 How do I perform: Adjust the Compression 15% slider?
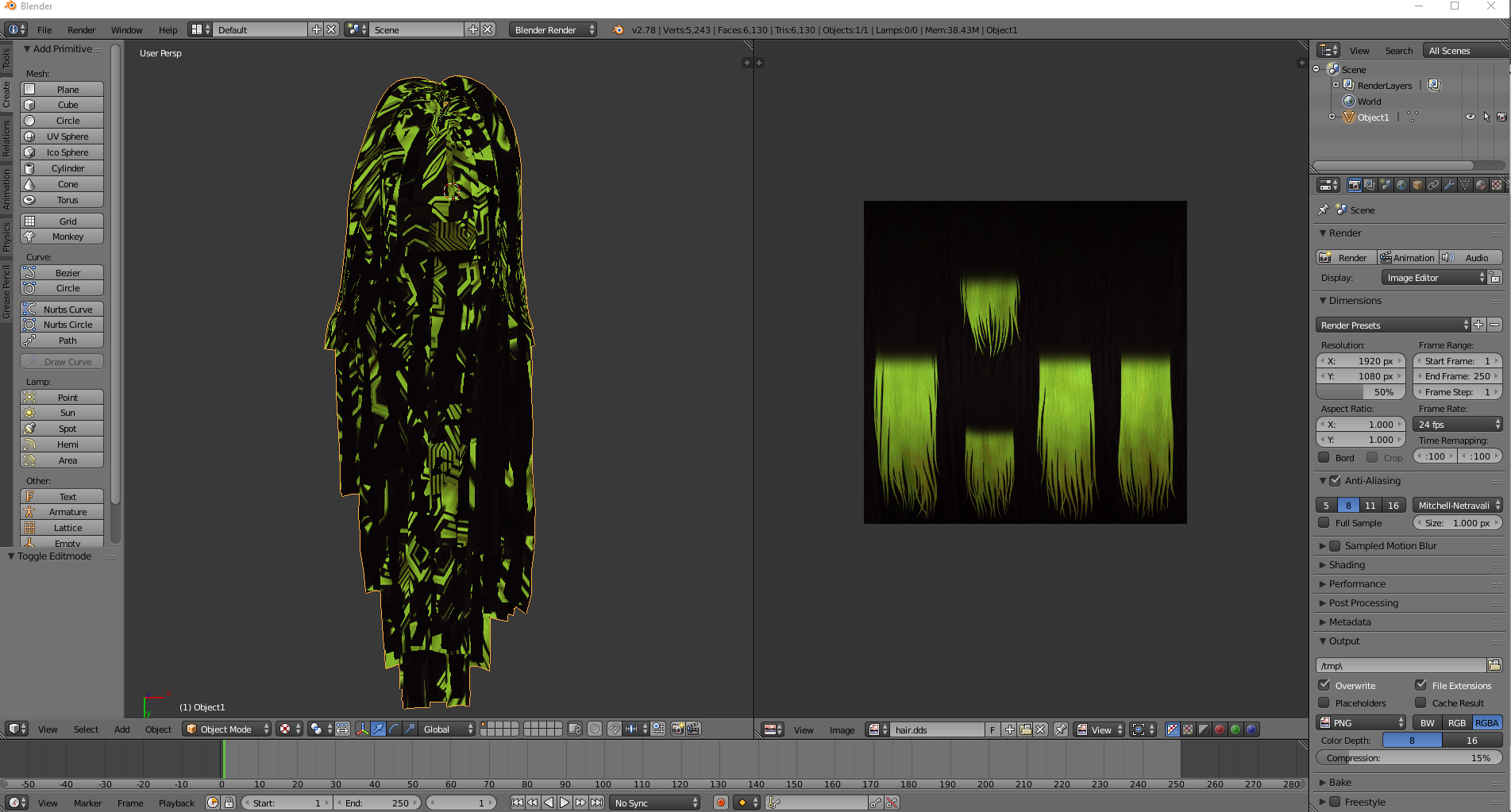point(1409,757)
